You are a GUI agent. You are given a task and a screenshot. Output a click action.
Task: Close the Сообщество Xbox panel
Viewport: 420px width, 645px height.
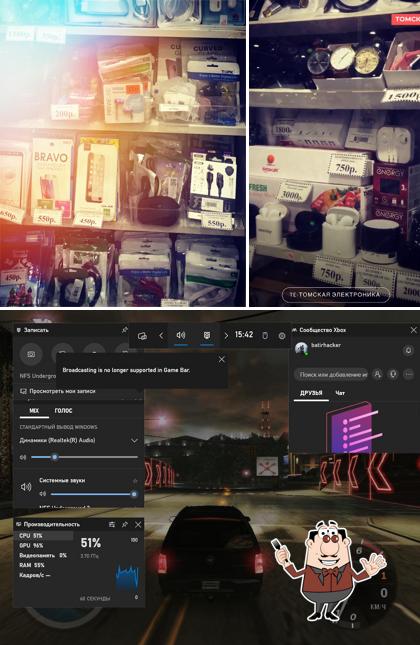point(413,330)
